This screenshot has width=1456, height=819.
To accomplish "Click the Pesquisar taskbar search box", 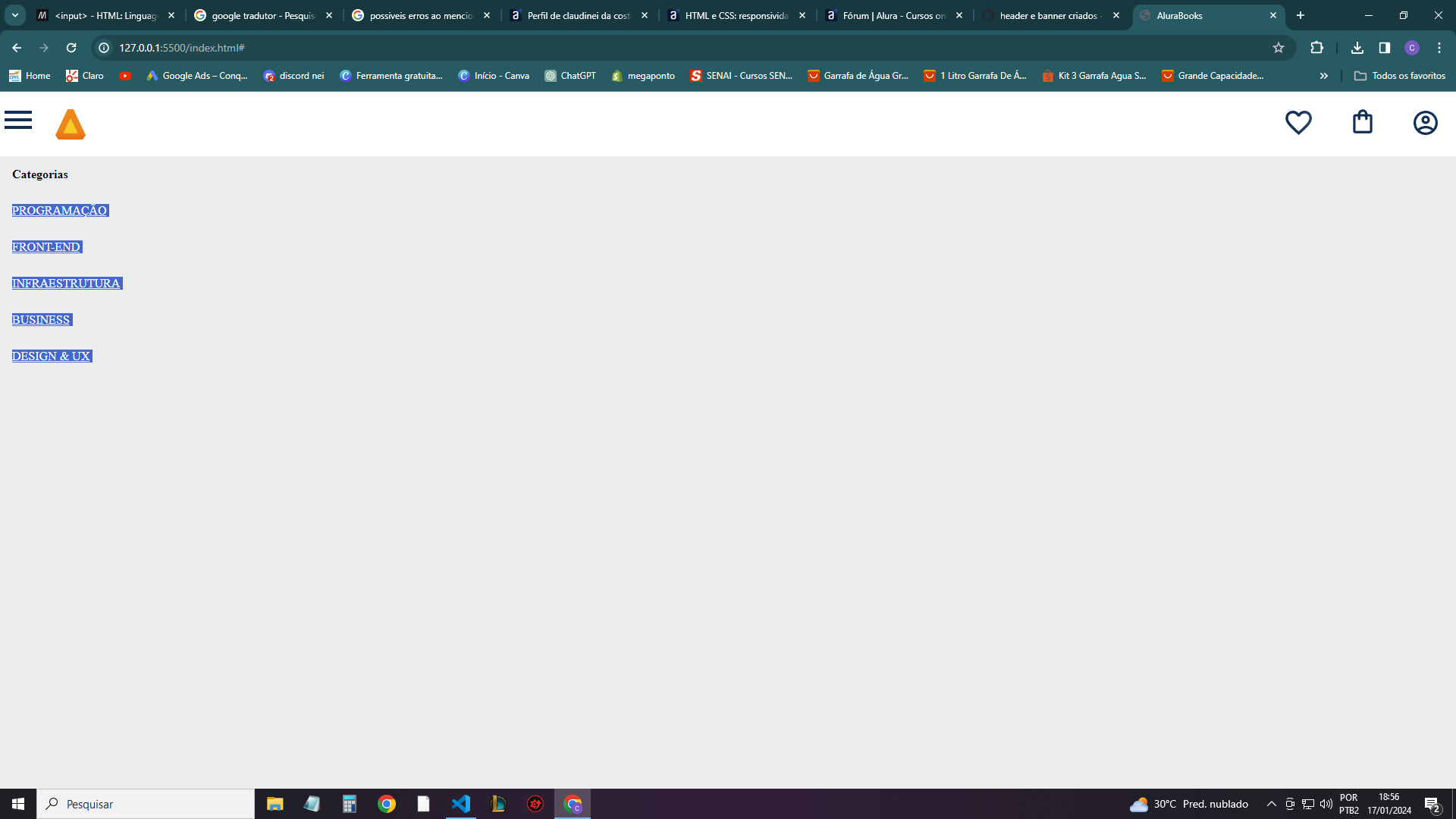I will pyautogui.click(x=146, y=804).
